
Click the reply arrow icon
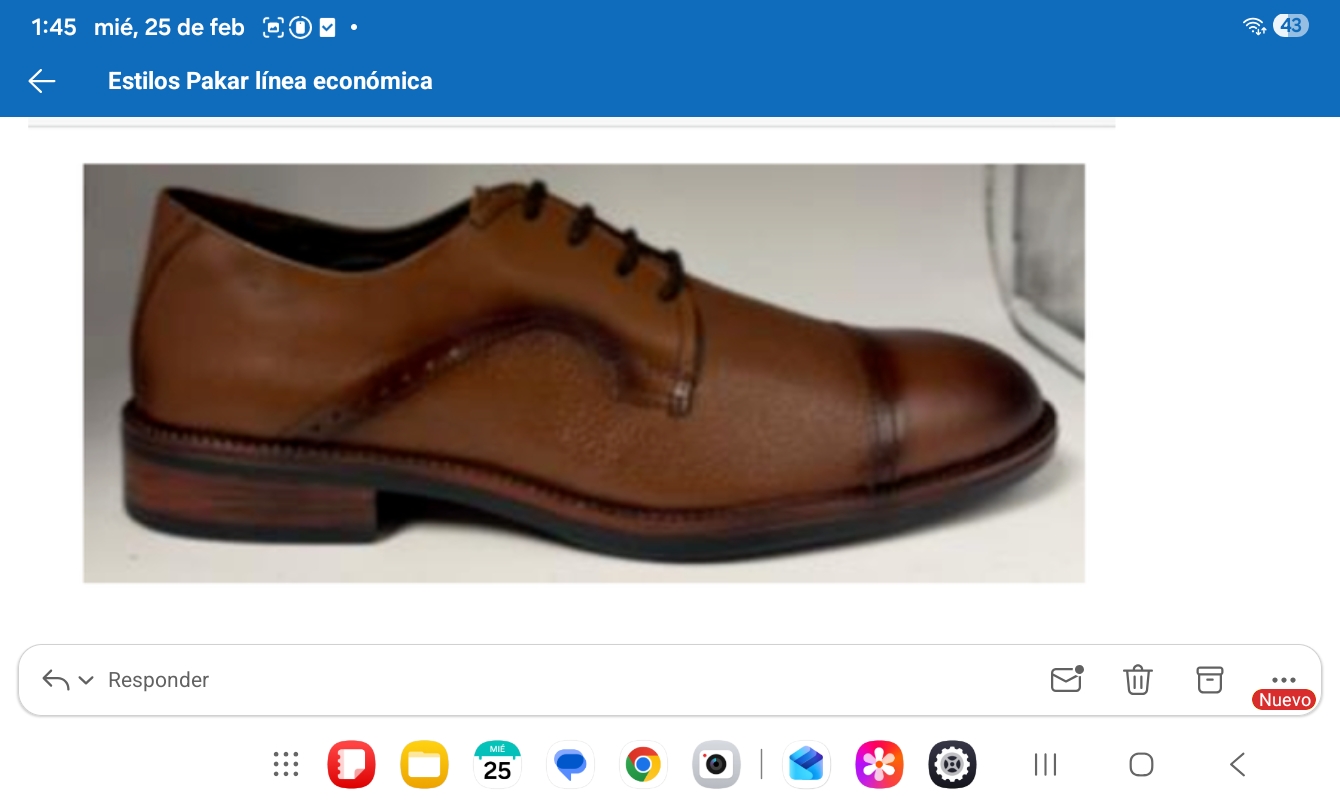(x=56, y=681)
